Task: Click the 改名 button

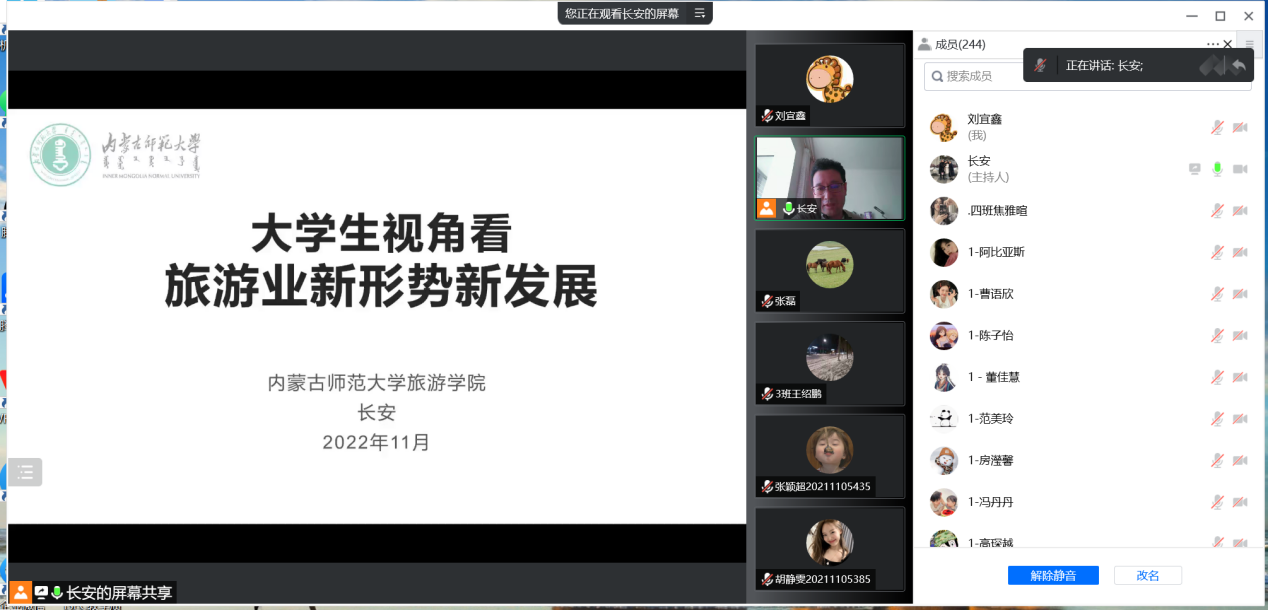Action: click(x=1147, y=575)
